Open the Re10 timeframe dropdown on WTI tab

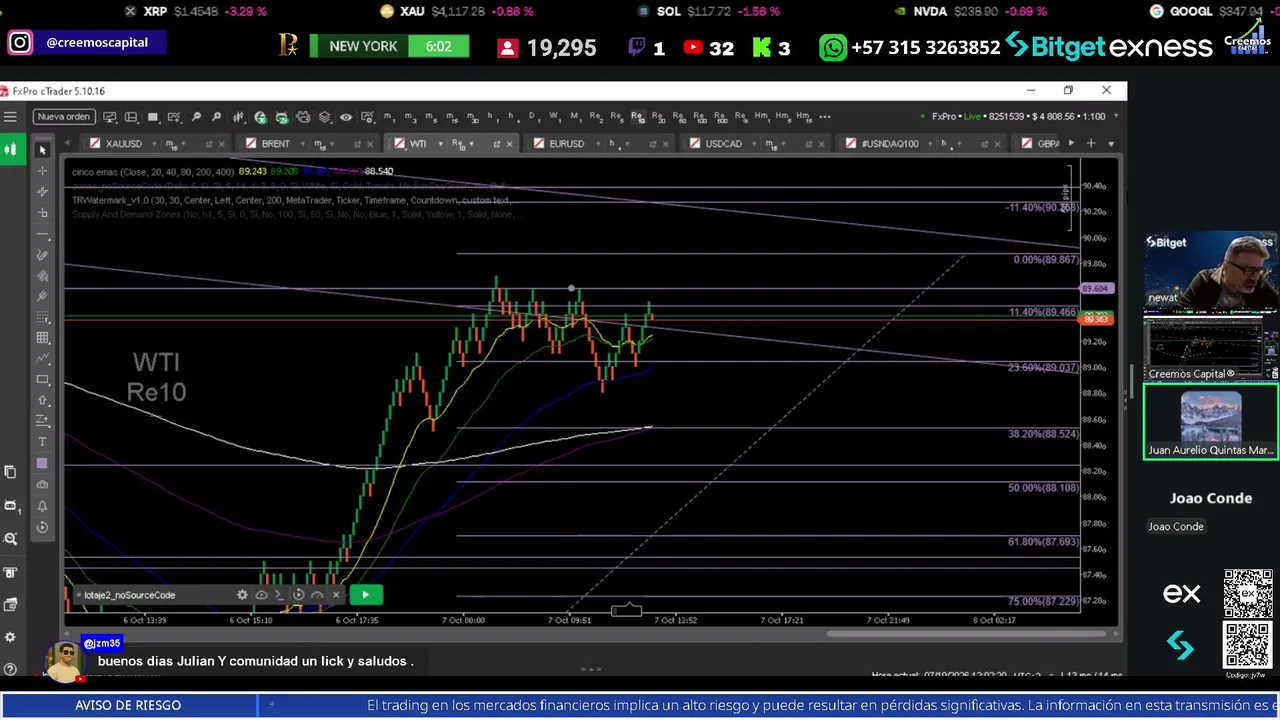coord(460,144)
